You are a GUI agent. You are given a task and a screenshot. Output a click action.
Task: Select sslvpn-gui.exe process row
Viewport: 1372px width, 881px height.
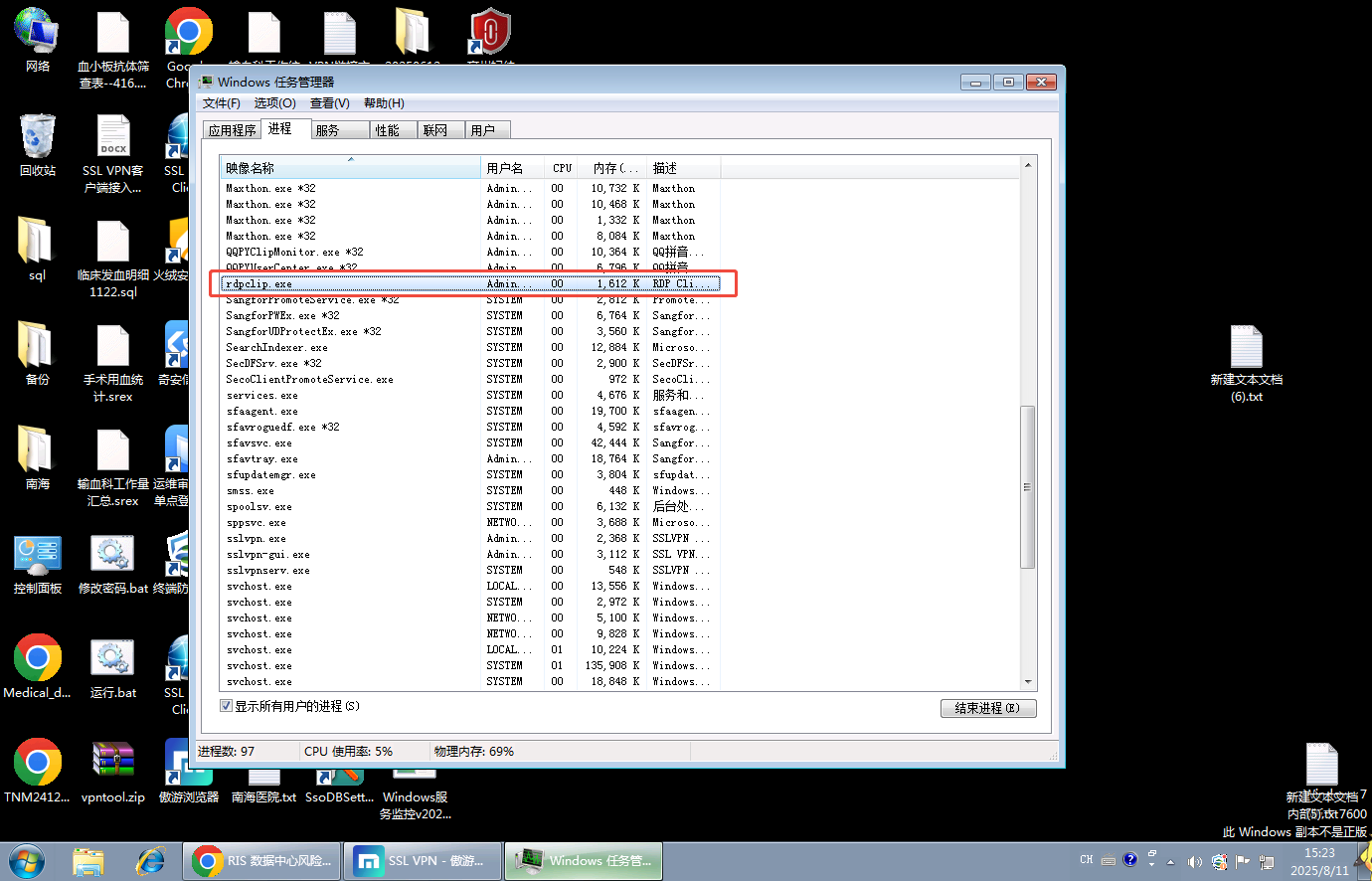coord(469,554)
